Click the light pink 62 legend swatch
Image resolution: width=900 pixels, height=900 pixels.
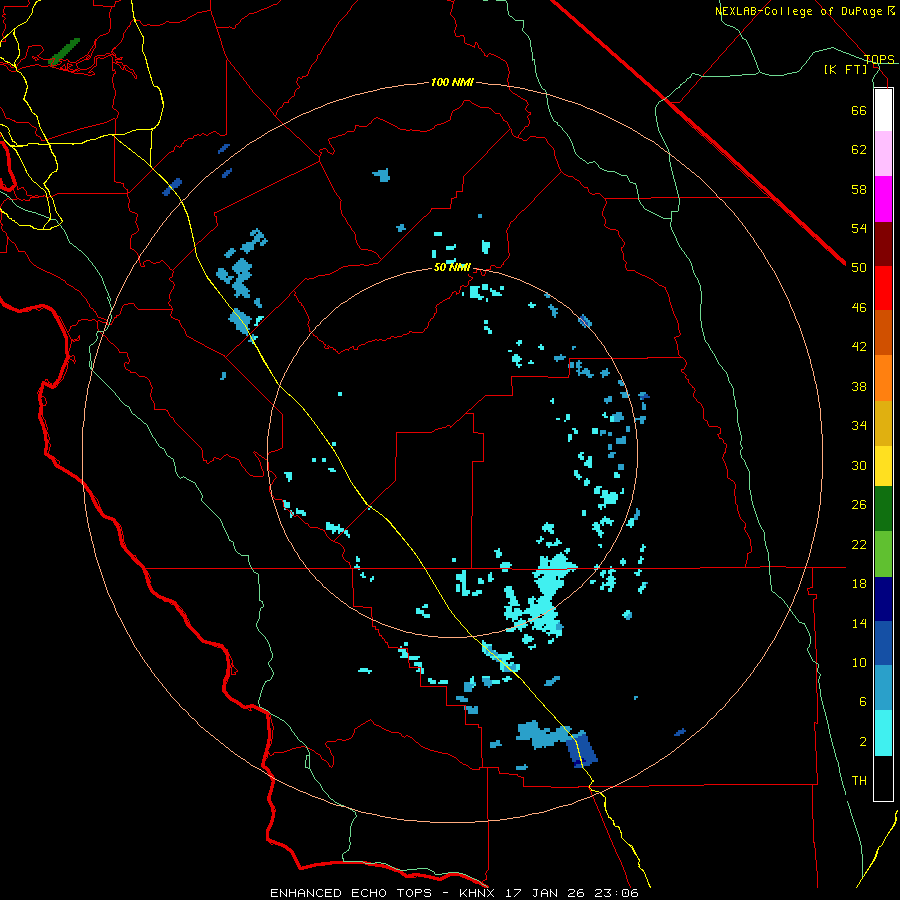[x=883, y=154]
